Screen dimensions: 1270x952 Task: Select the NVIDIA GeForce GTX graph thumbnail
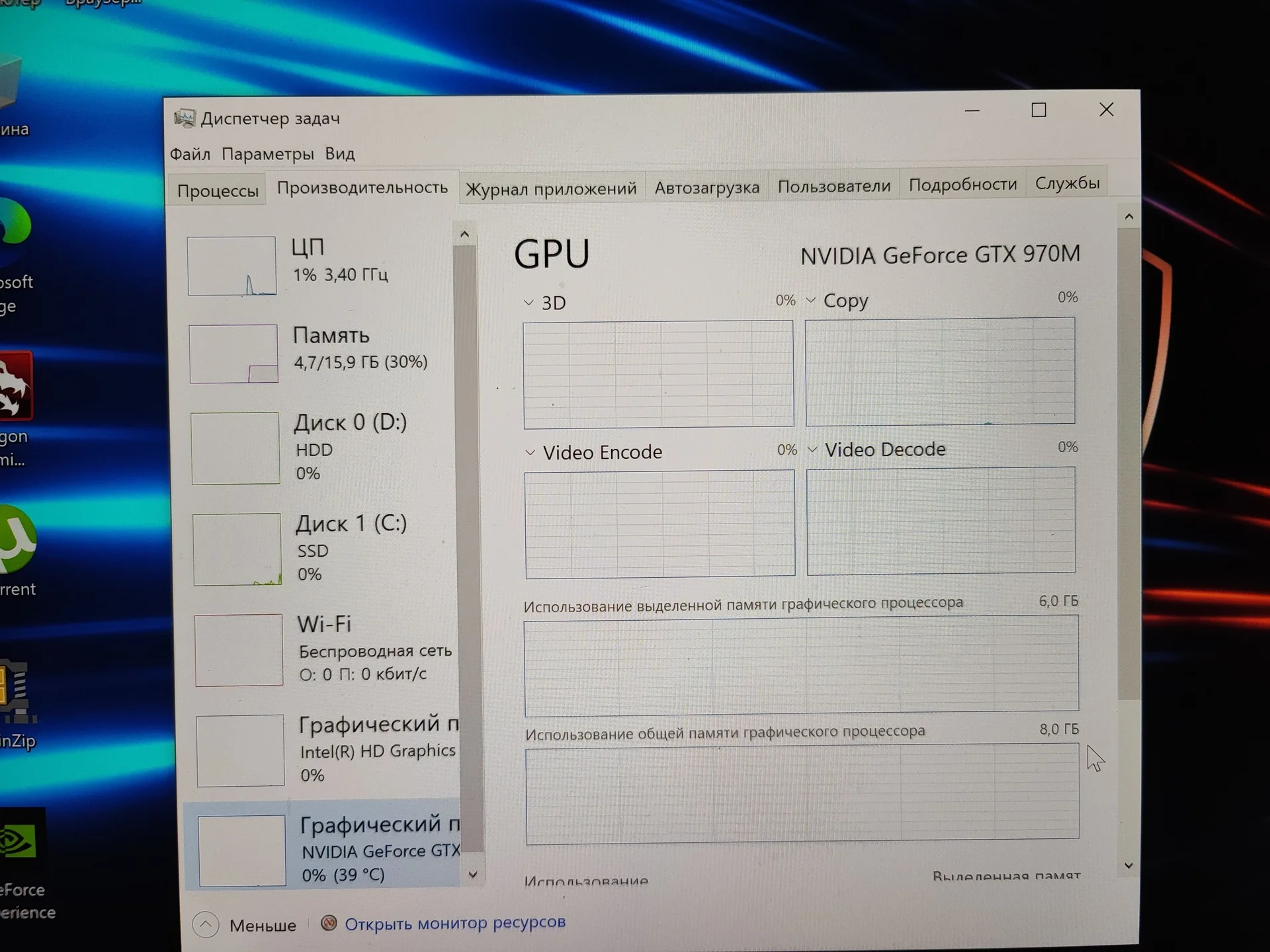(242, 851)
